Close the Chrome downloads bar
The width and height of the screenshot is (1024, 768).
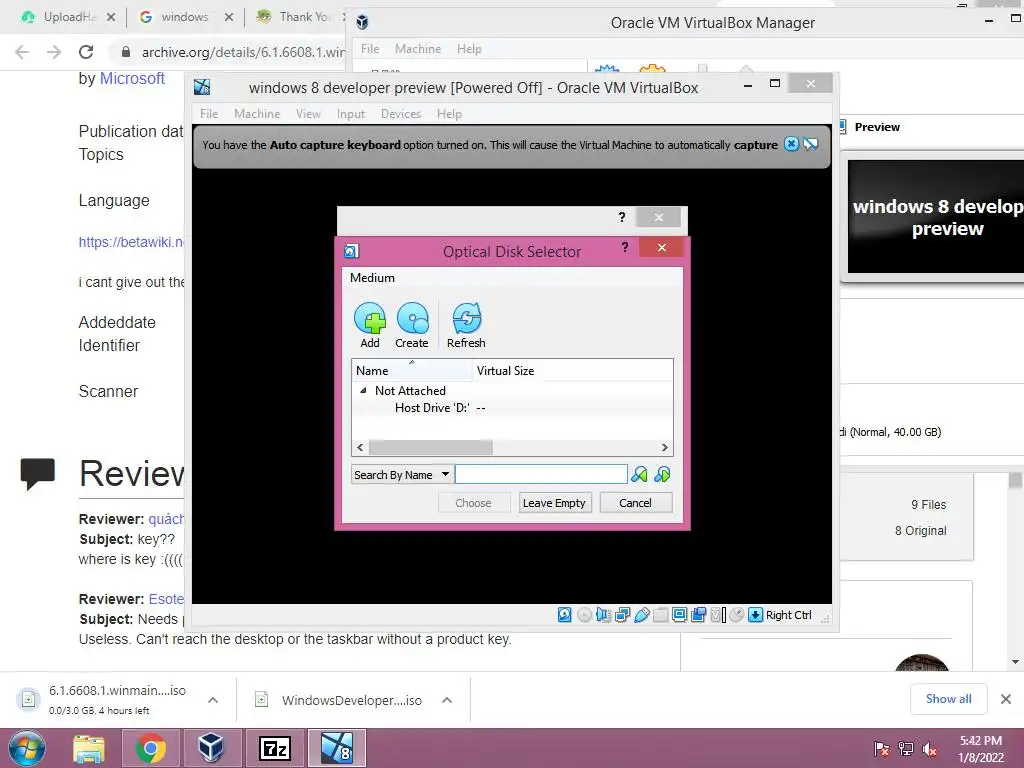[1006, 699]
